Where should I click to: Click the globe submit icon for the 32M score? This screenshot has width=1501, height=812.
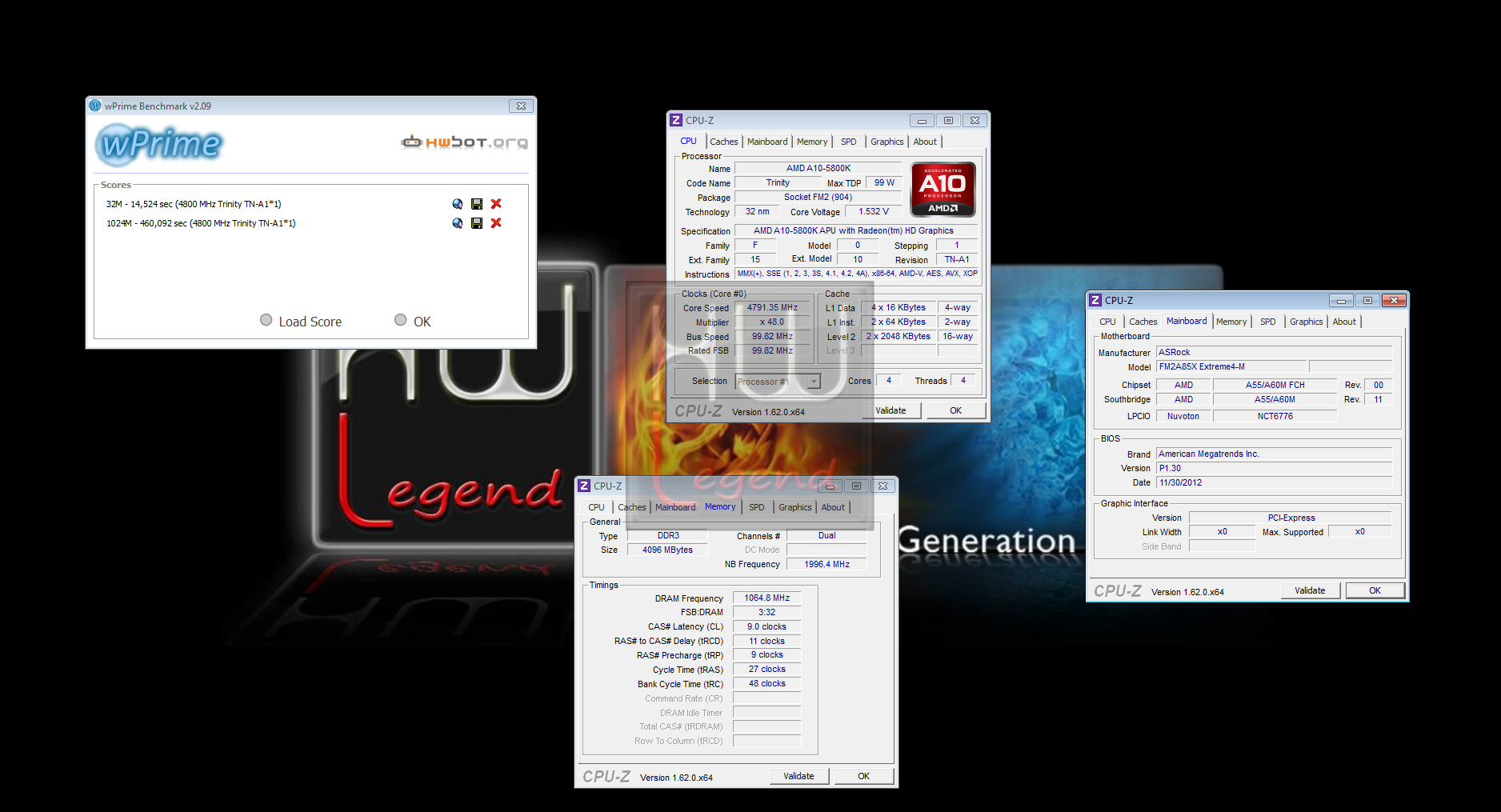(458, 204)
